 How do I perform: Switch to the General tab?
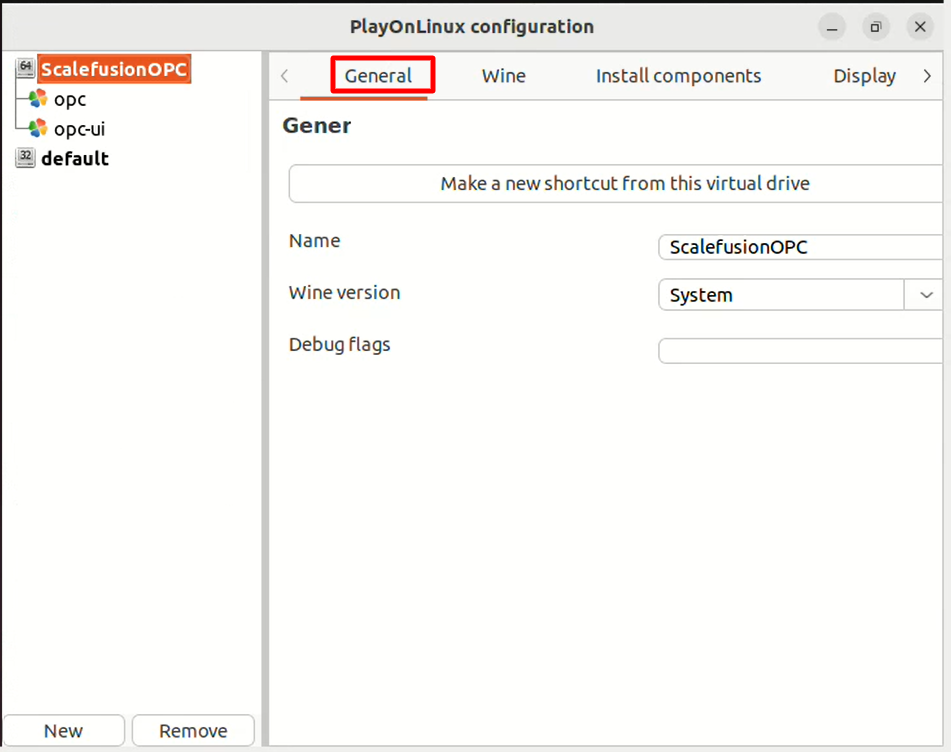pos(378,76)
